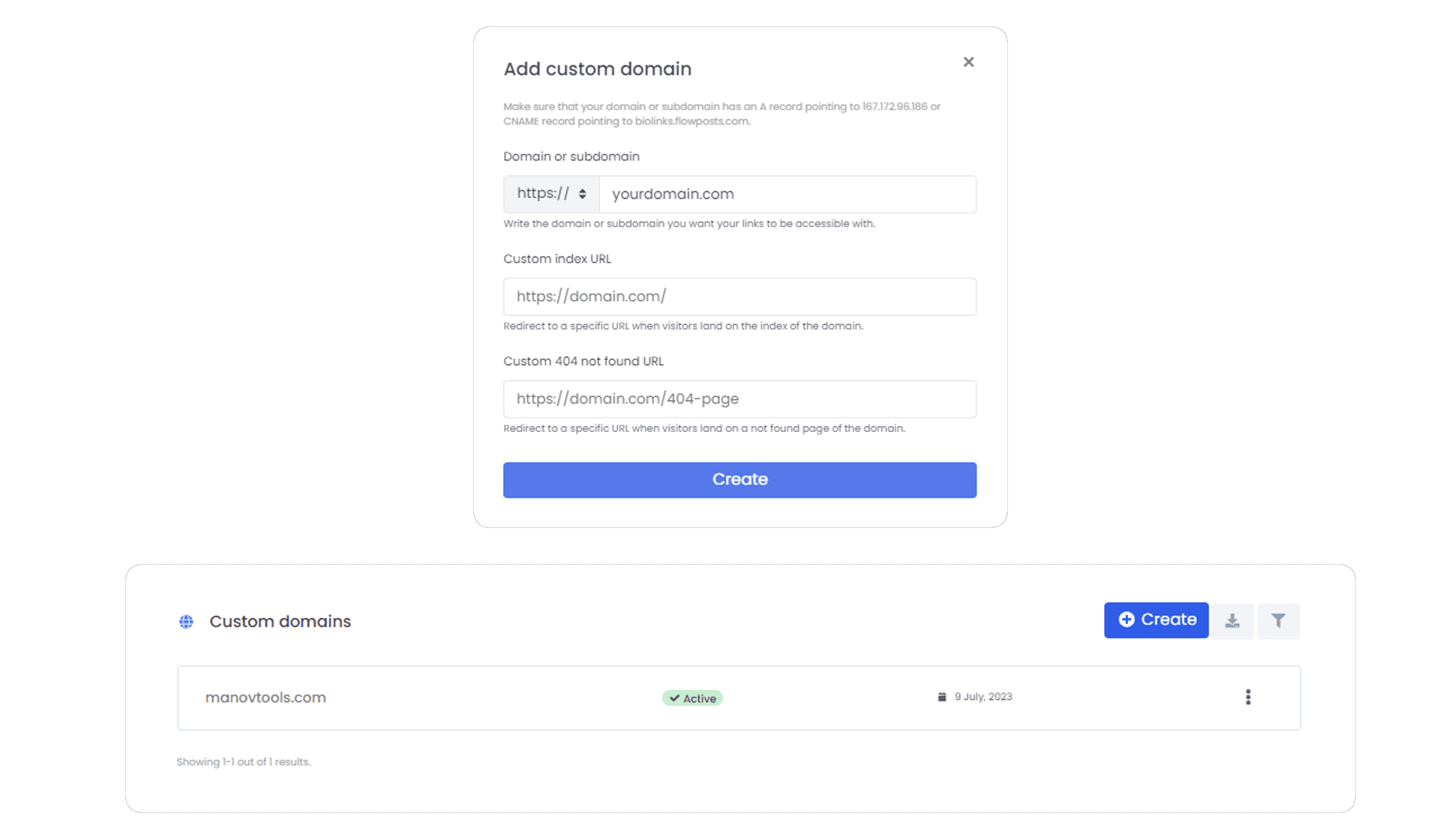Click the download export icon
1440x840 pixels.
pyautogui.click(x=1232, y=621)
